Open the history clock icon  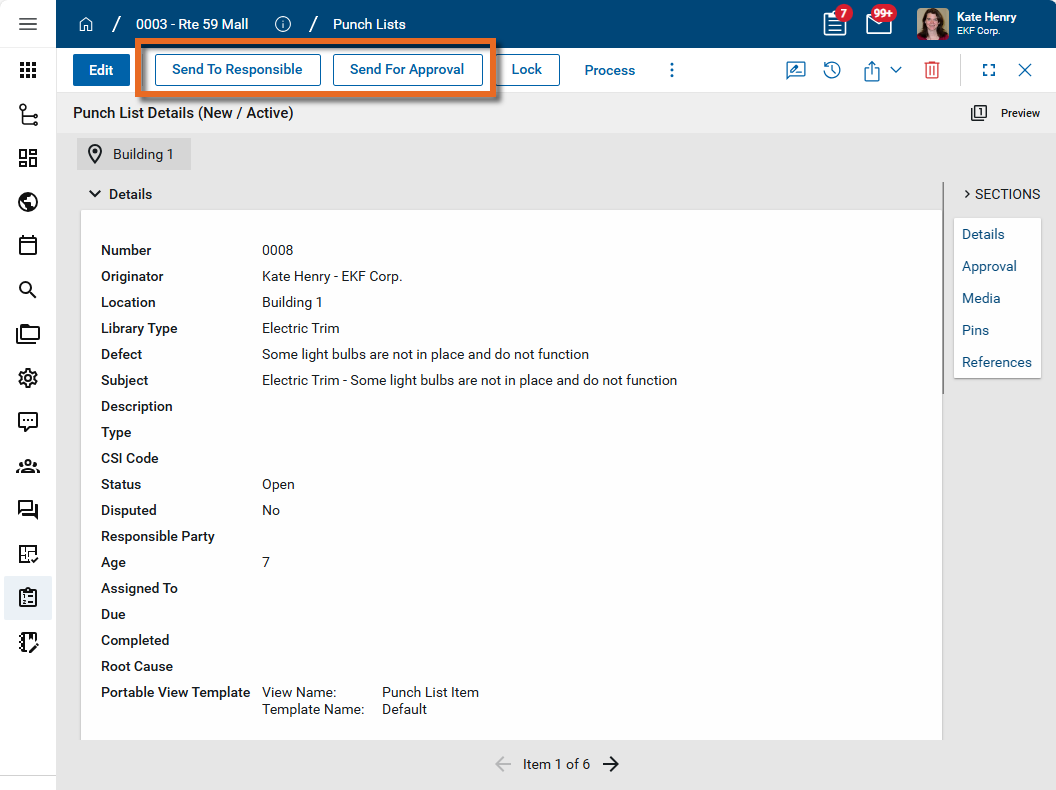[x=832, y=70]
